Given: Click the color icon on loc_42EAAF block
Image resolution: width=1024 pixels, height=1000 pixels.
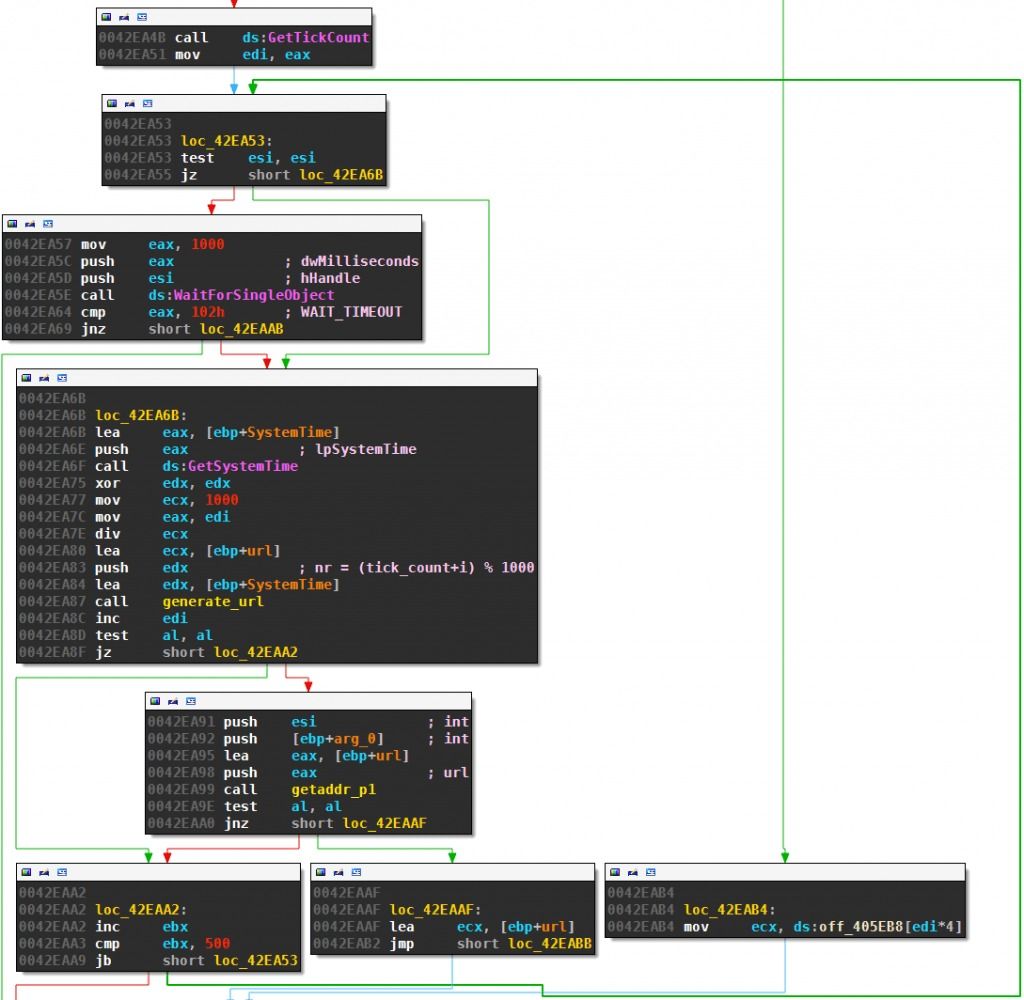Looking at the screenshot, I should click(x=321, y=871).
